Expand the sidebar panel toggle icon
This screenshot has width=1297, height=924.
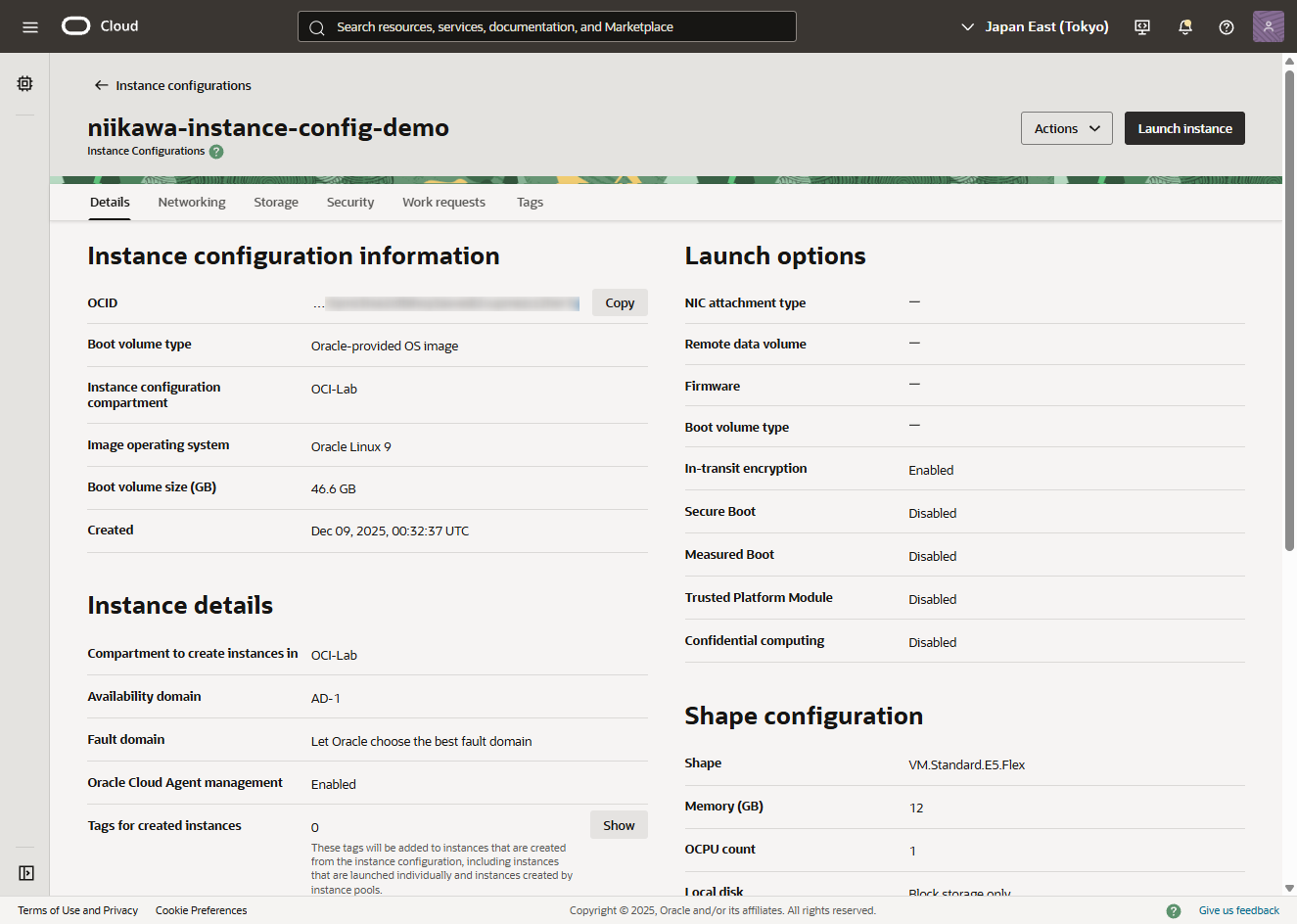pos(25,873)
